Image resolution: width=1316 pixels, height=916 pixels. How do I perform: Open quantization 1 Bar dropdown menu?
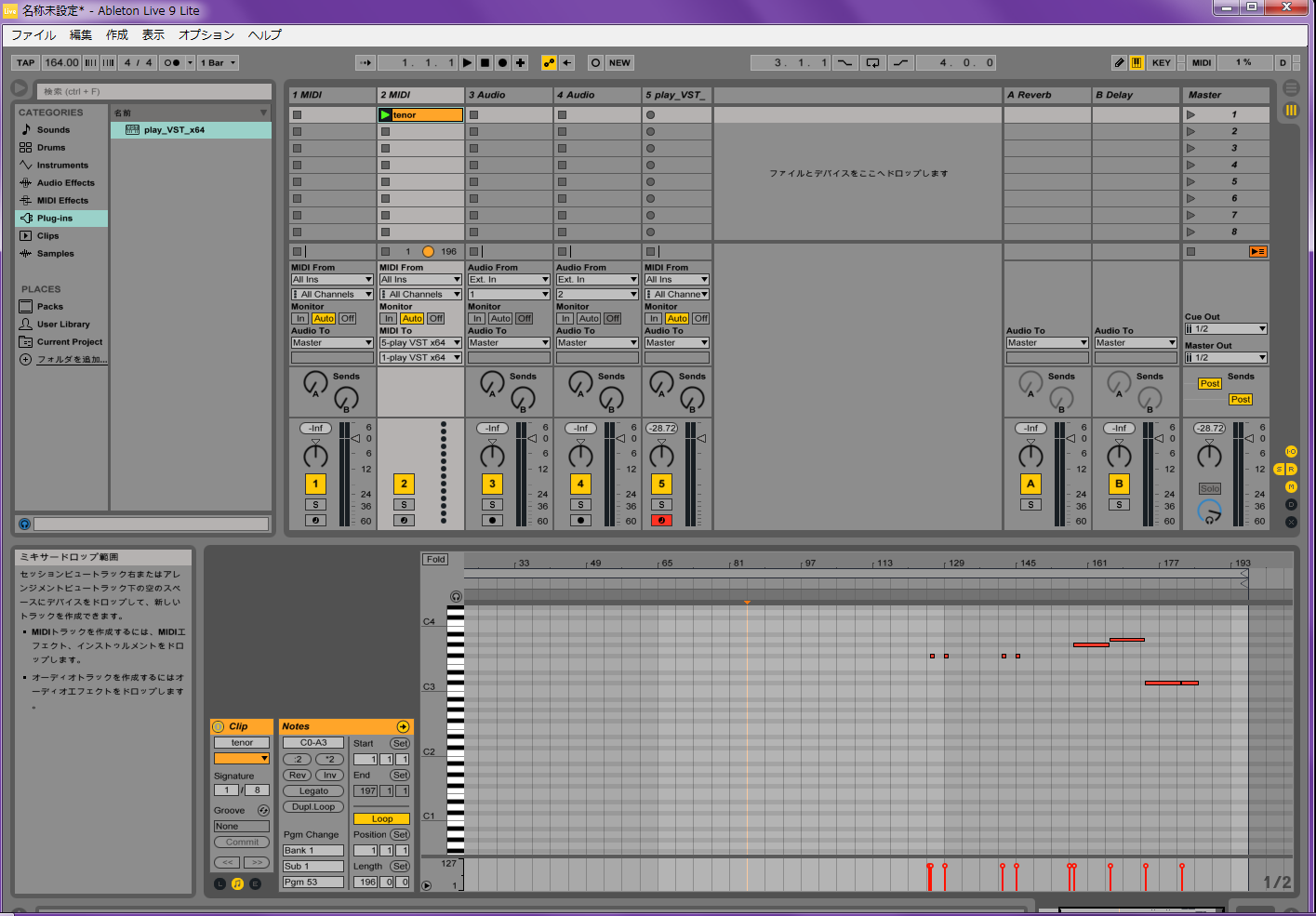click(x=219, y=63)
